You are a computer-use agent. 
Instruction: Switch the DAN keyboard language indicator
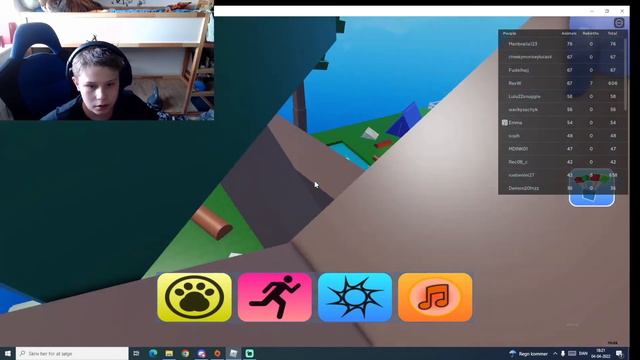[583, 353]
